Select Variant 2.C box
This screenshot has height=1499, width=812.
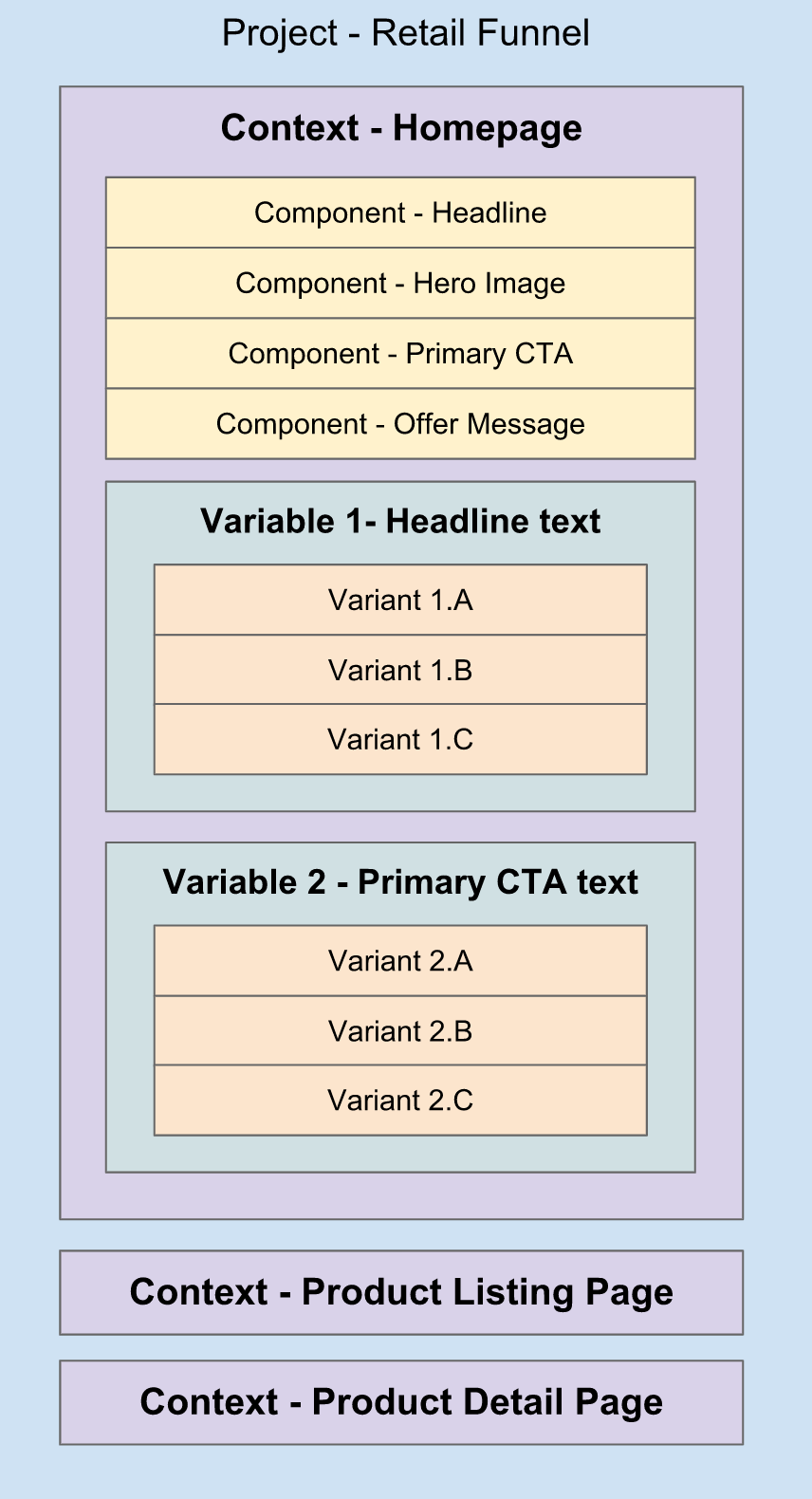coord(400,1101)
